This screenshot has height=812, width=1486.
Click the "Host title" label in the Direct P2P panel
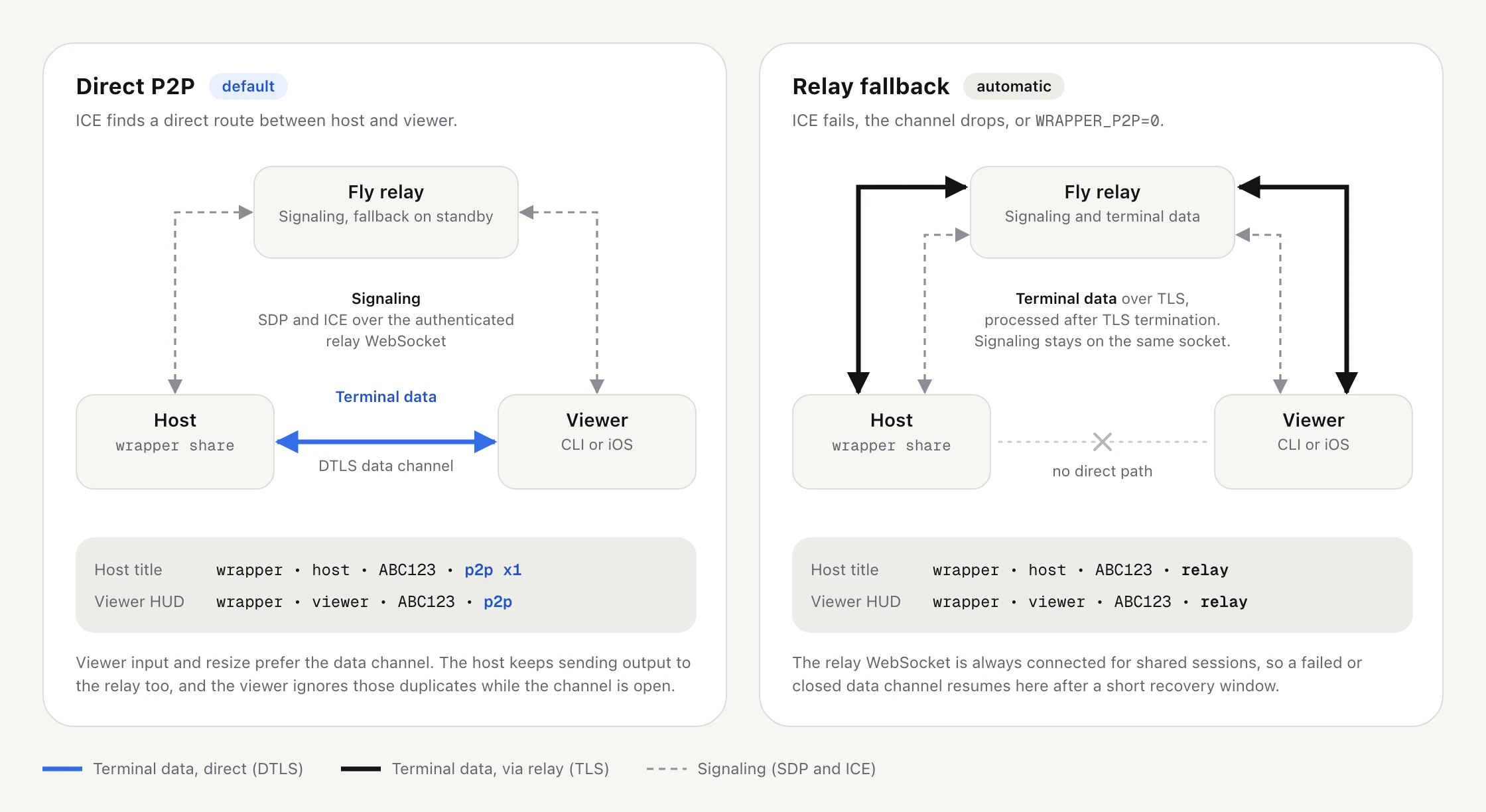tap(128, 570)
